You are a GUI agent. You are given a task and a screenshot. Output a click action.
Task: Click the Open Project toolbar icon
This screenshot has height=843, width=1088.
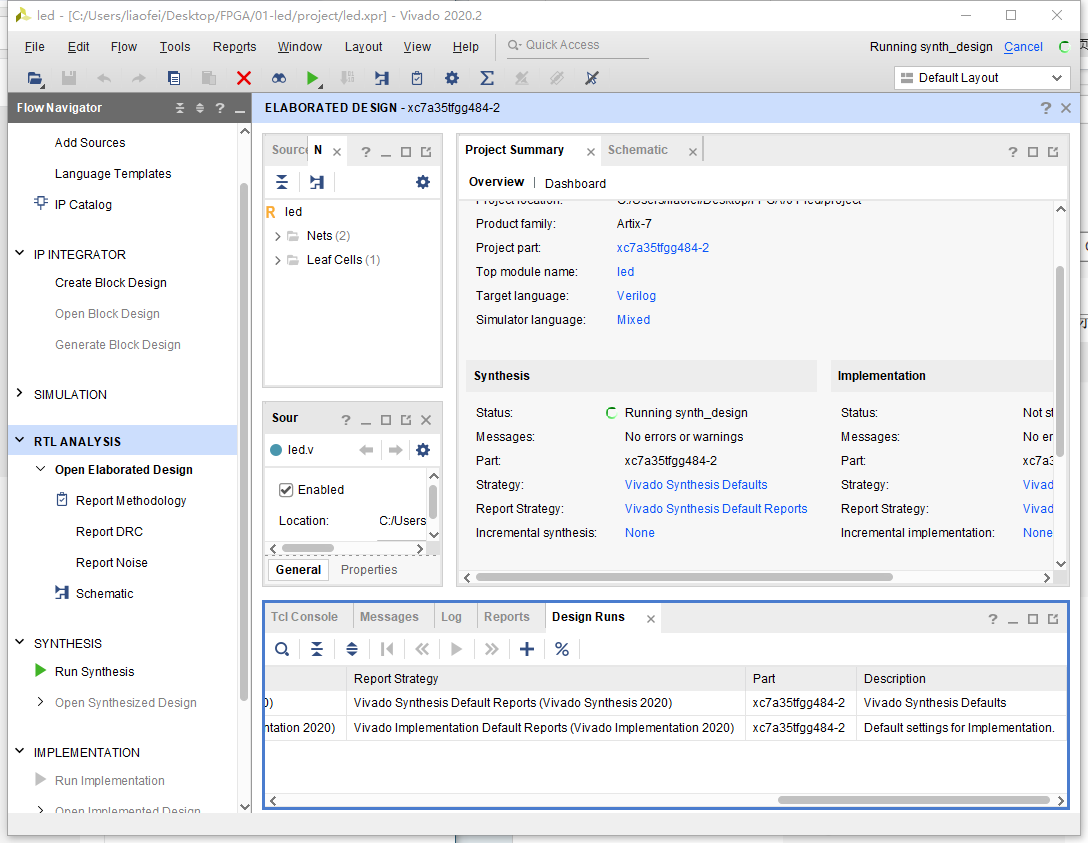(x=35, y=78)
